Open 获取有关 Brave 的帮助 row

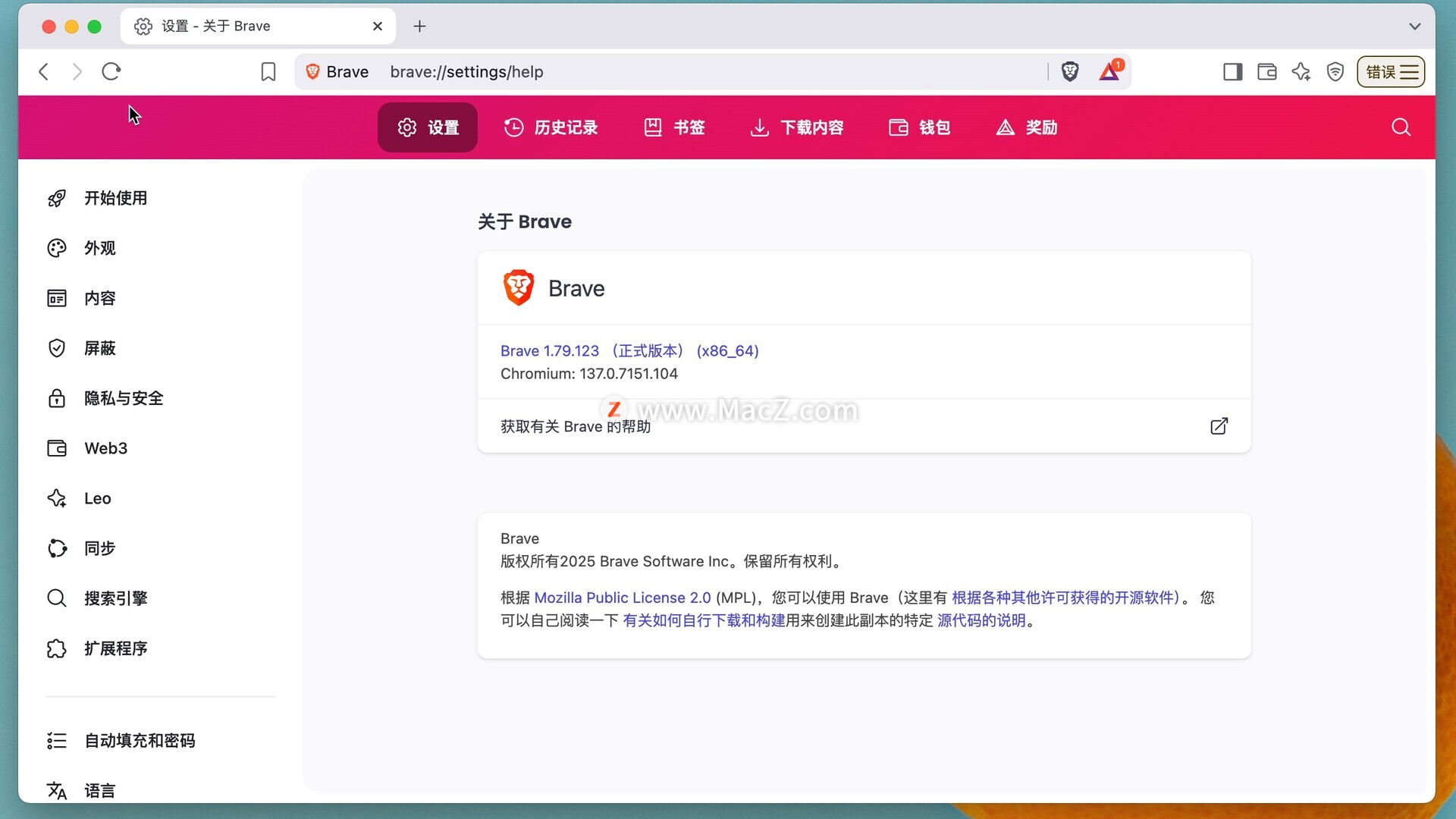click(x=864, y=426)
